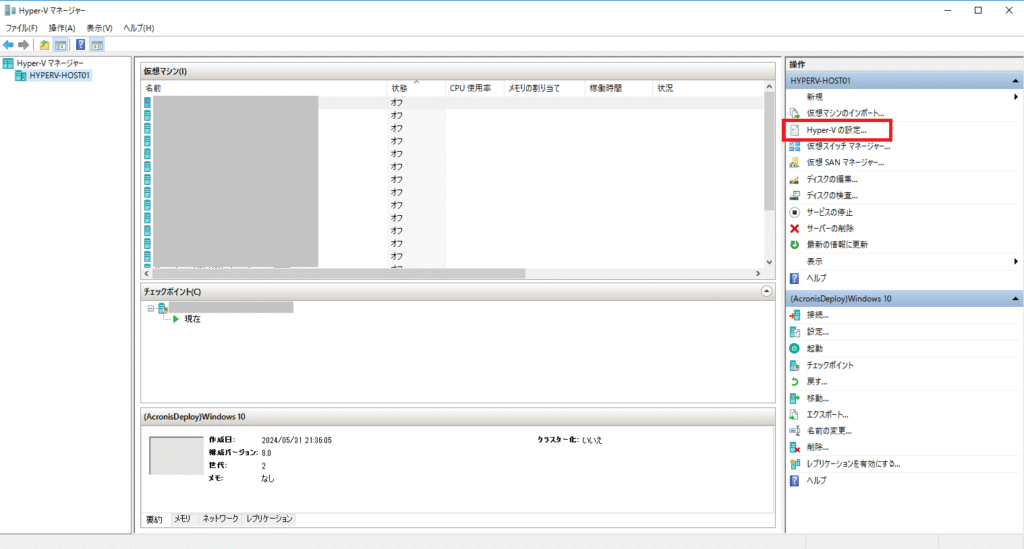Screen dimensions: 1024x549
Task: Refresh with 最新の情報に更新
Action: (x=837, y=245)
